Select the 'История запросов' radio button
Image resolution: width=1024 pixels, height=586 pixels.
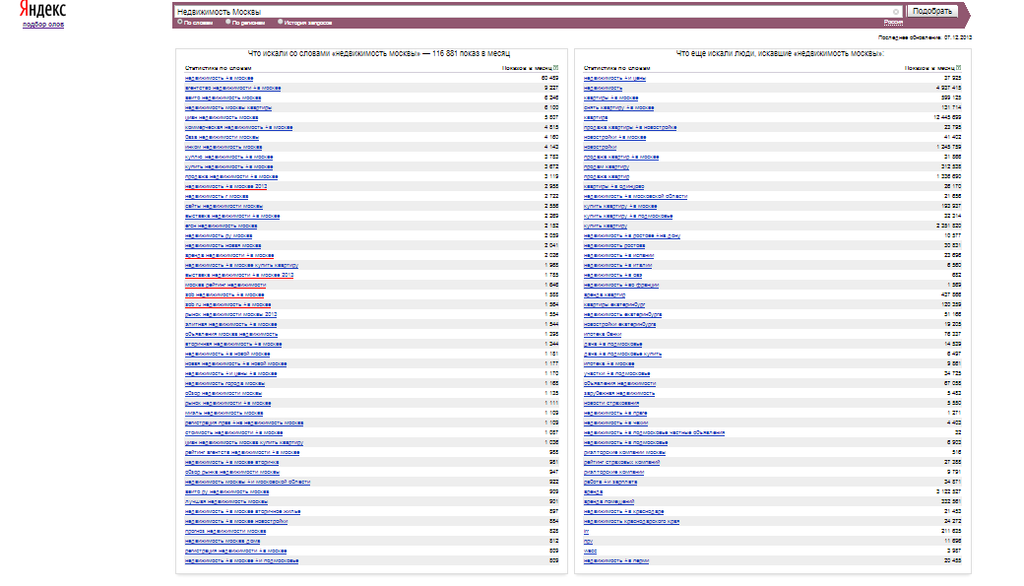[x=280, y=22]
